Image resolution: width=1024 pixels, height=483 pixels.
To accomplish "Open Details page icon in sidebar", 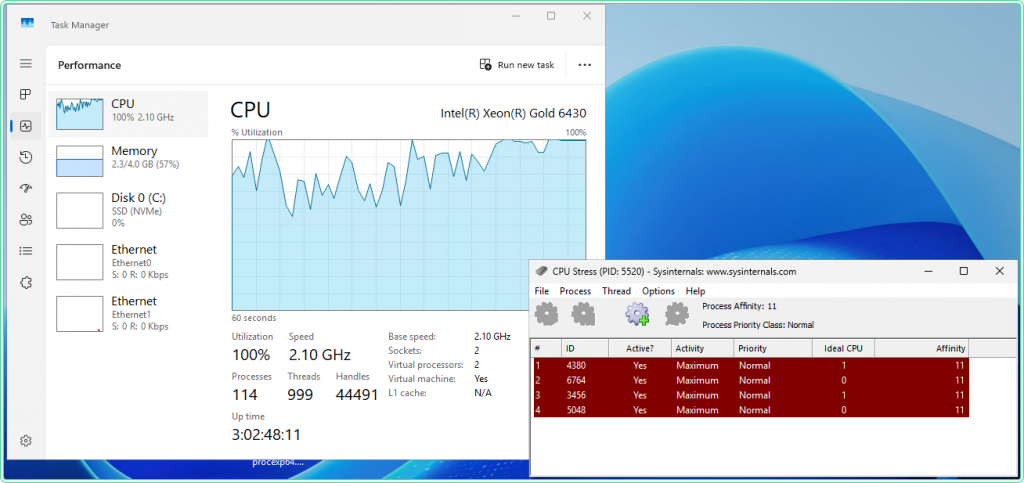I will (x=25, y=251).
